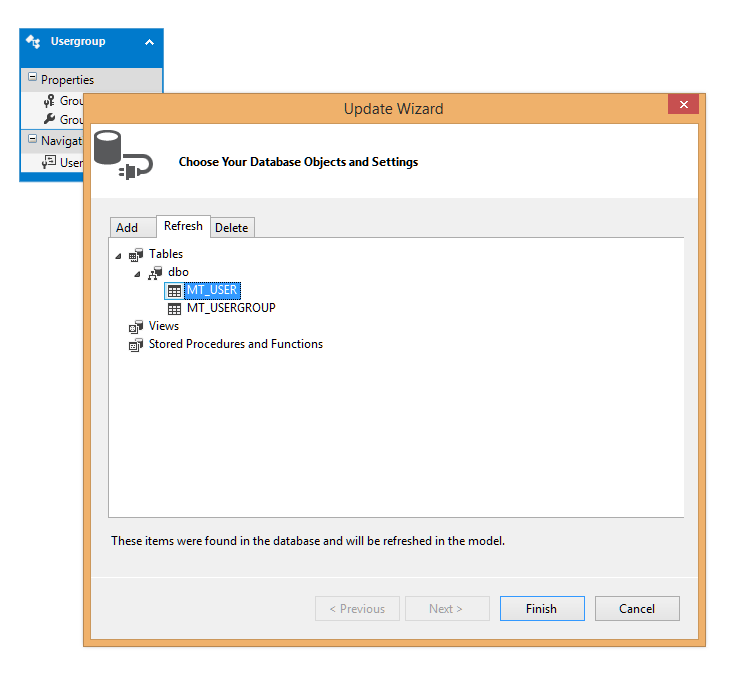738x673 pixels.
Task: Collapse the Properties section minus box
Action: (x=32, y=78)
